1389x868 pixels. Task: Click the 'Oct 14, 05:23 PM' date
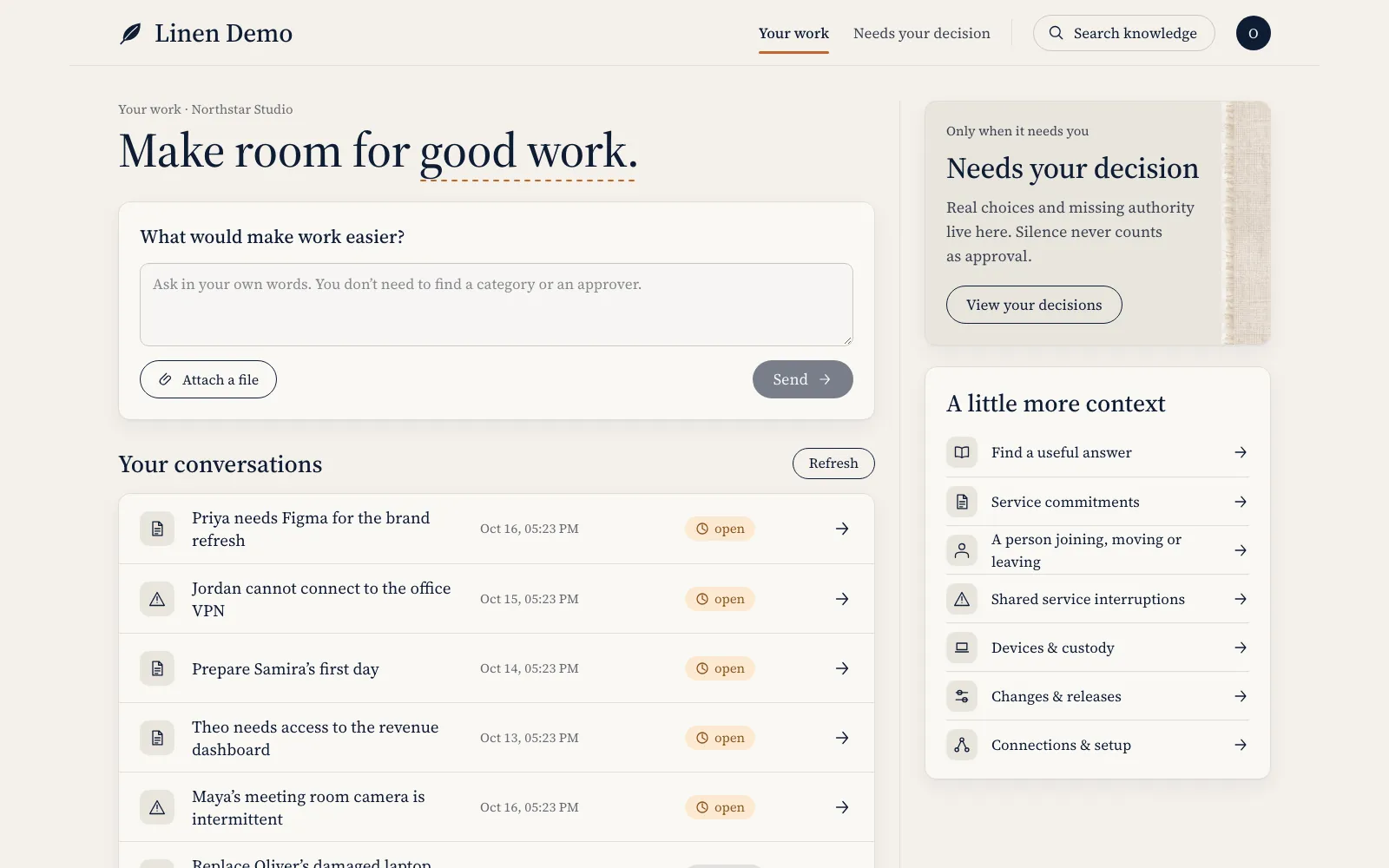click(x=530, y=668)
